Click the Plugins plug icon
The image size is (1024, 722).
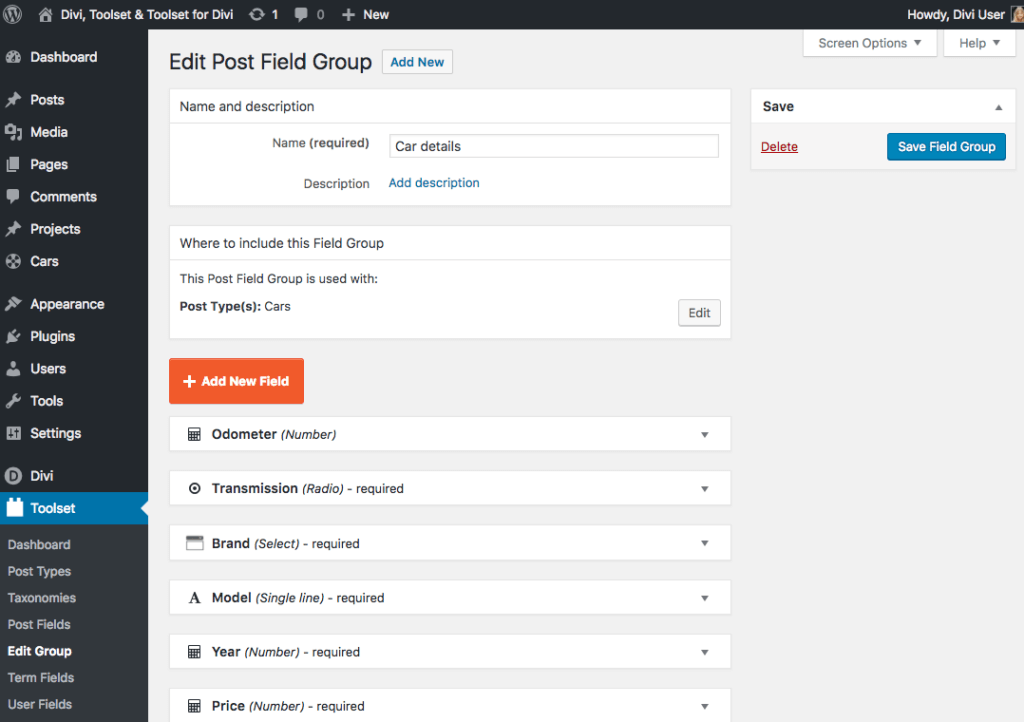pos(14,336)
